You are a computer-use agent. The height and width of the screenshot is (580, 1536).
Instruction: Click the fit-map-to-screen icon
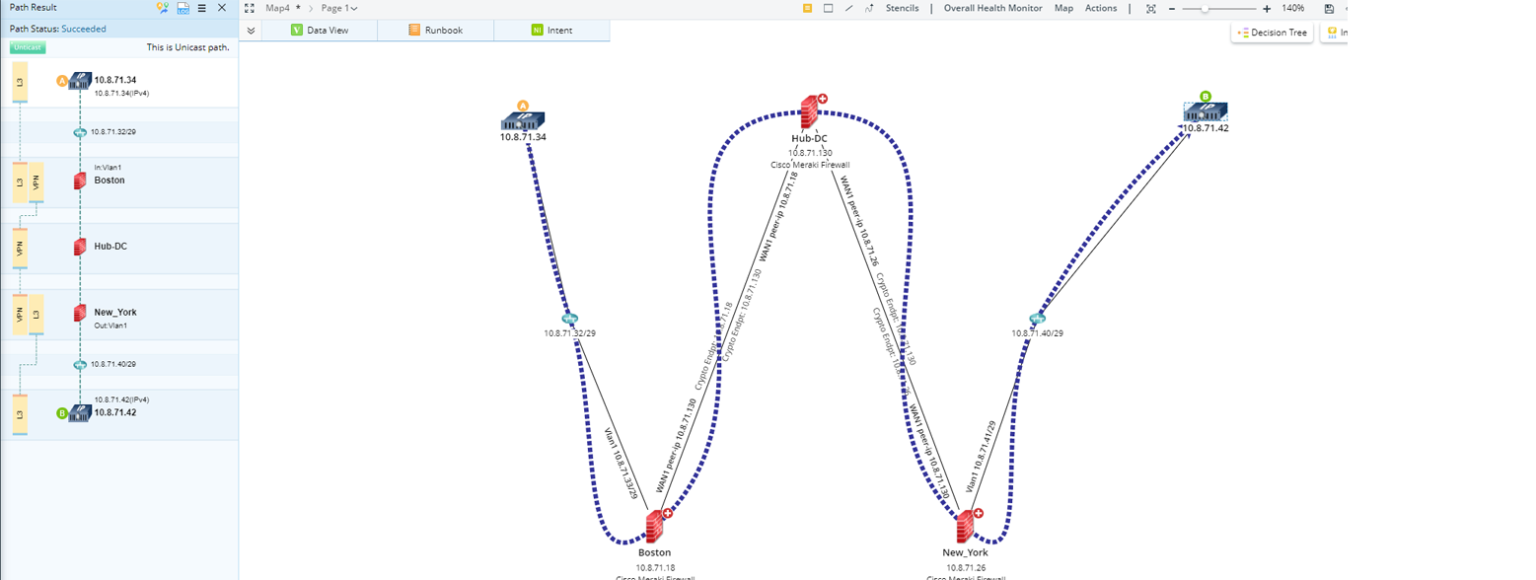(x=1151, y=8)
